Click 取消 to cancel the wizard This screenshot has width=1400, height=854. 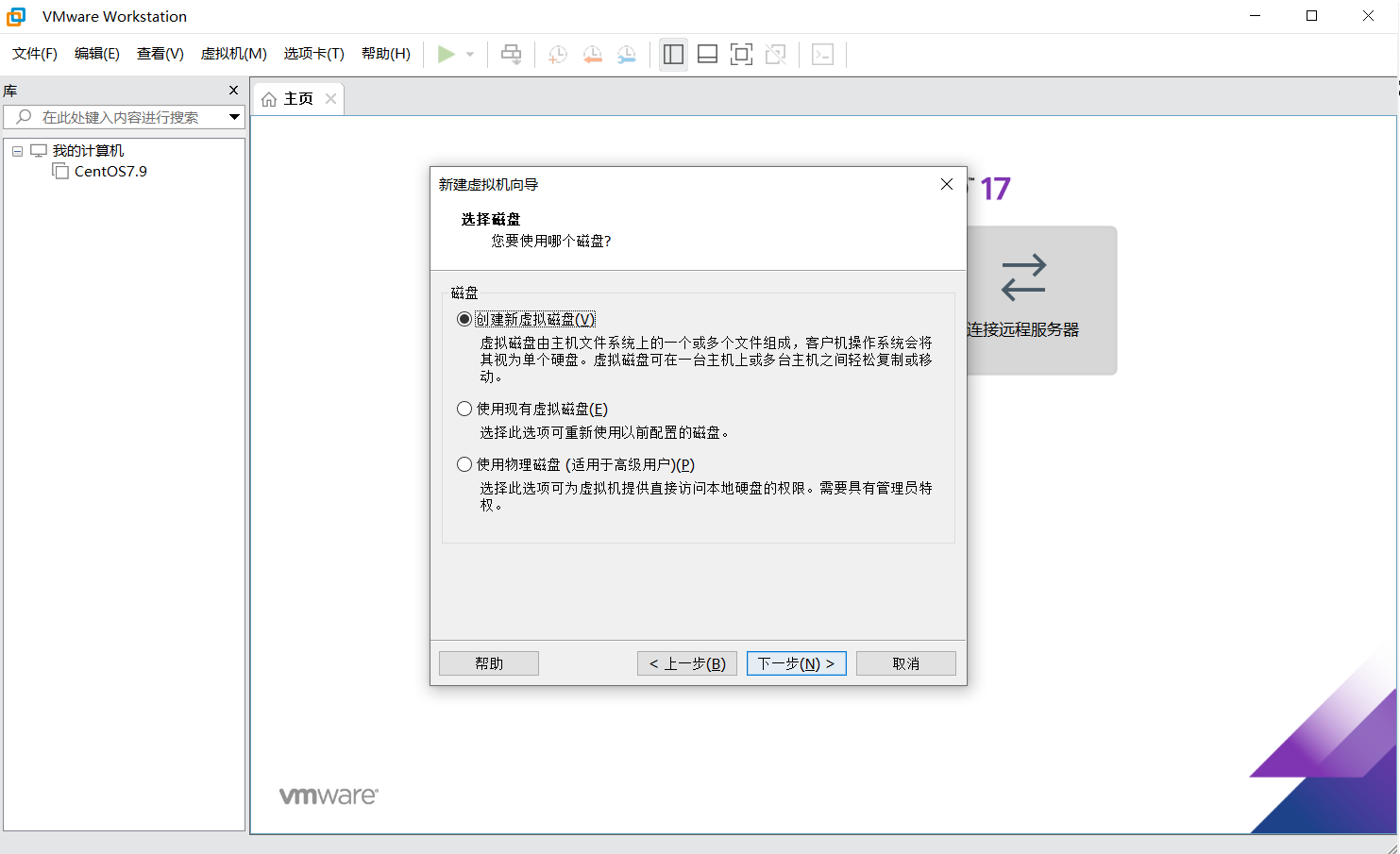(x=906, y=663)
